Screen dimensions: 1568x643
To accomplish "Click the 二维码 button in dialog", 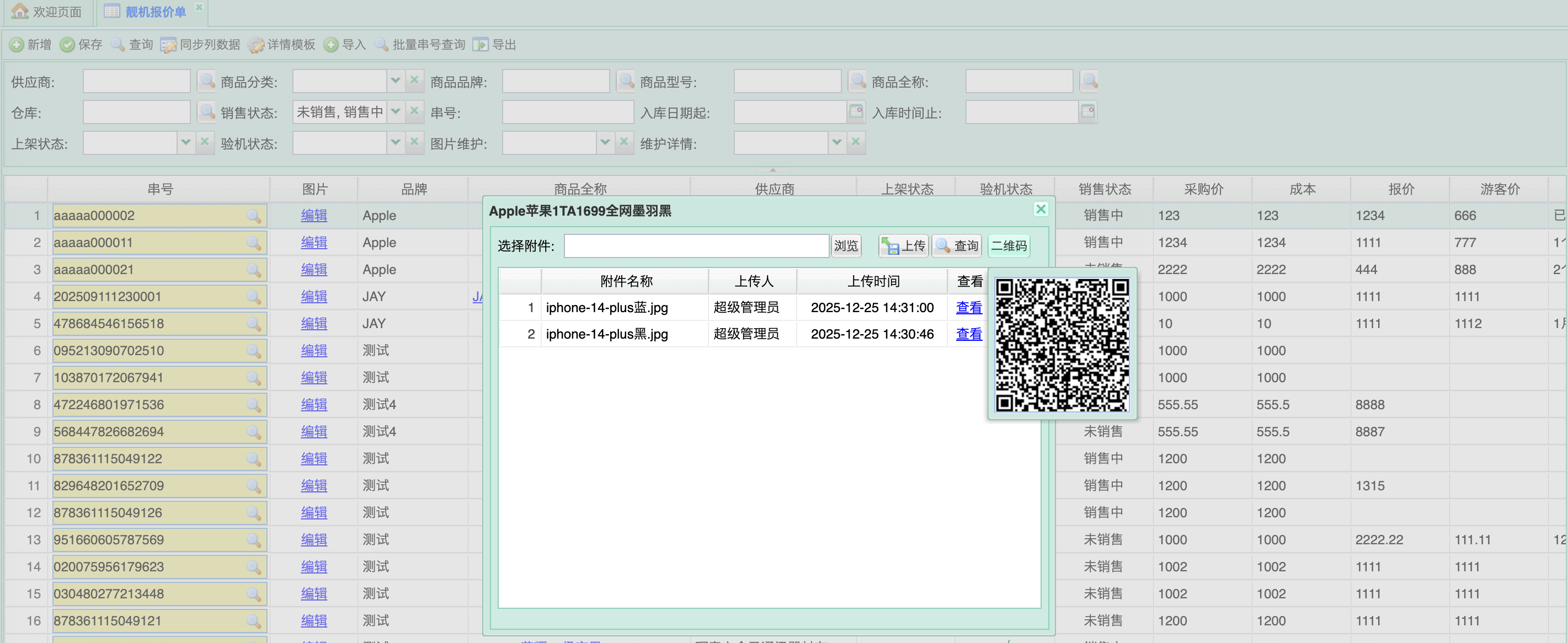I will tap(1009, 246).
